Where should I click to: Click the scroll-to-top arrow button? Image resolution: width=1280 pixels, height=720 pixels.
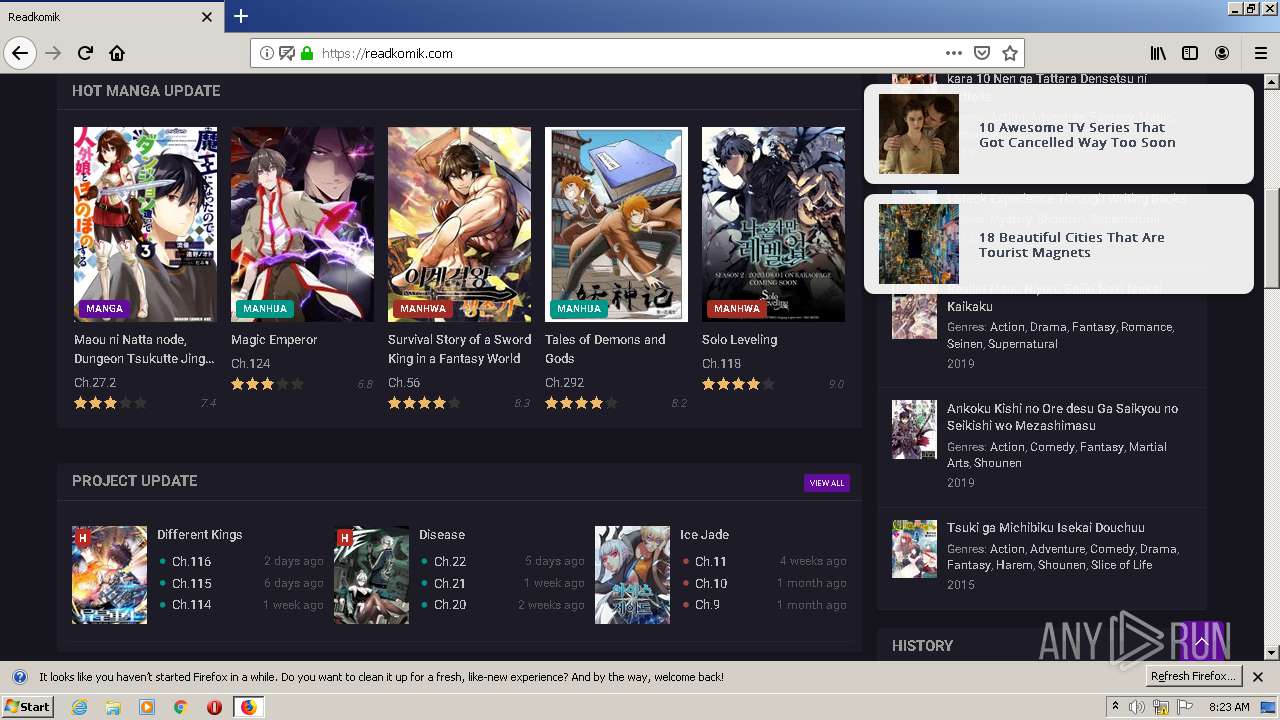tap(1201, 641)
